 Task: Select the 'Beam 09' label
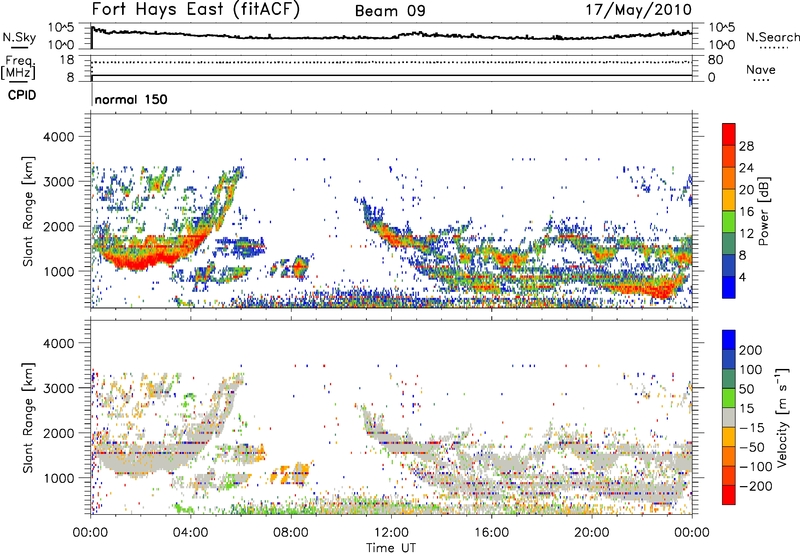point(390,11)
